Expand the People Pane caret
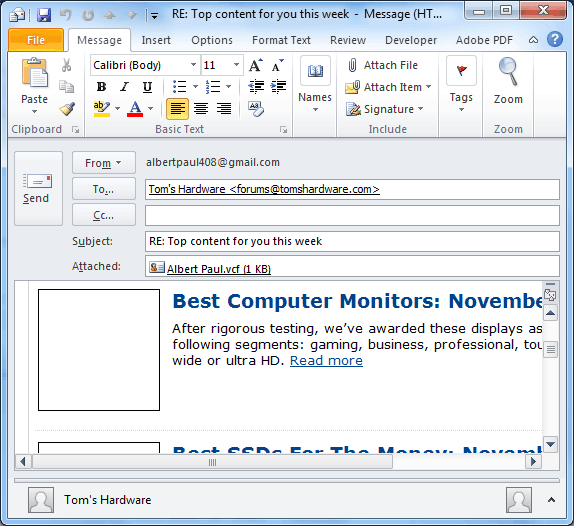The image size is (574, 526). pos(551,500)
